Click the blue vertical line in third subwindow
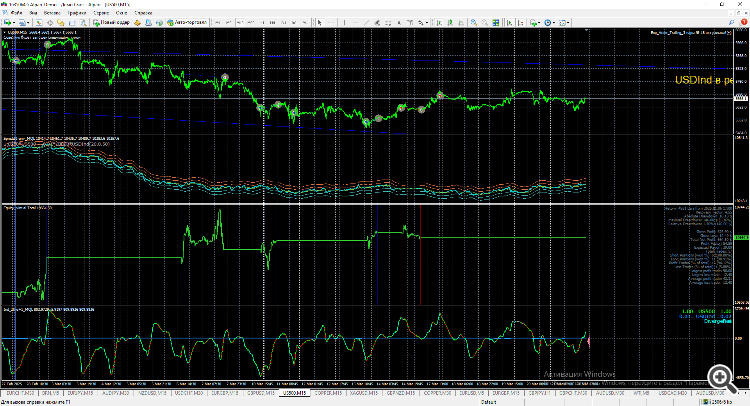Image resolution: width=750 pixels, height=406 pixels. coord(377,255)
